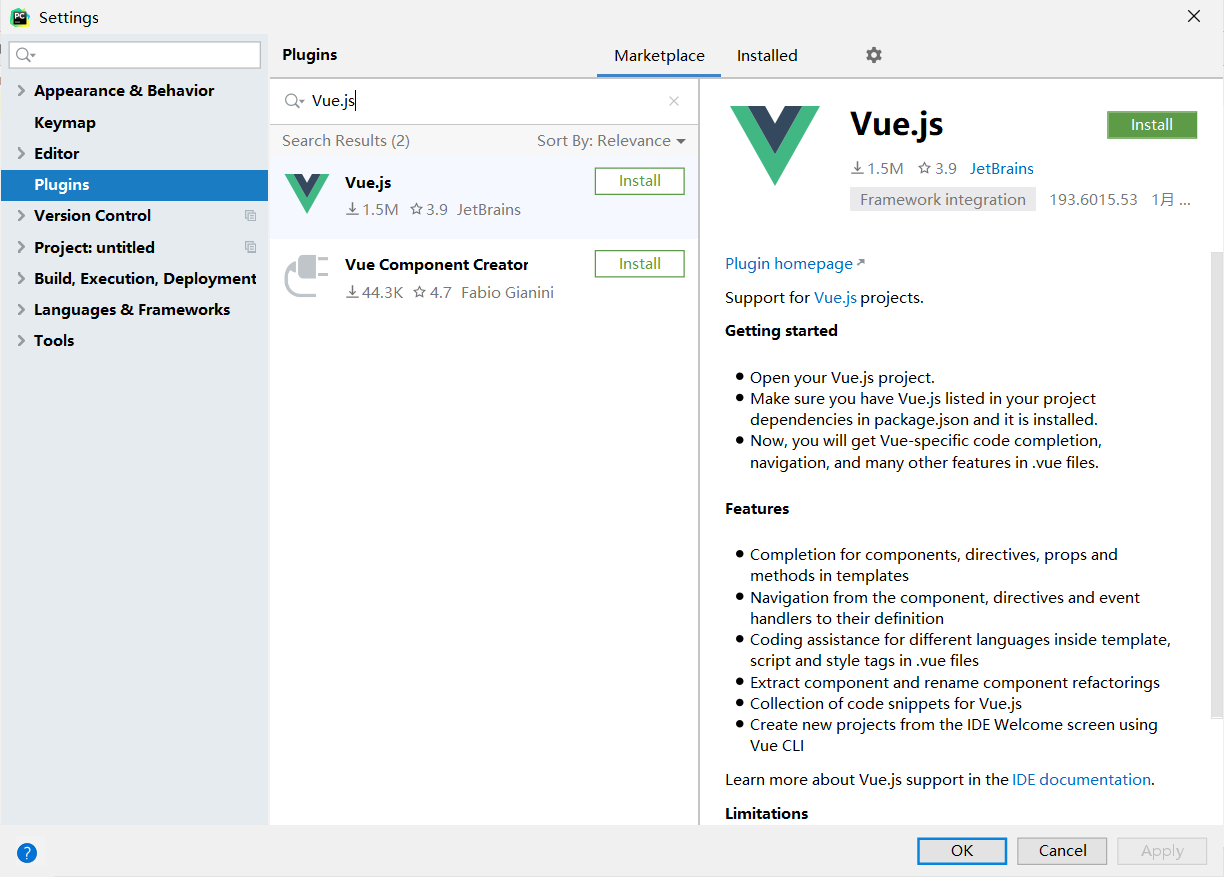Open the plugins settings gear icon
Image resolution: width=1224 pixels, height=877 pixels.
[874, 55]
